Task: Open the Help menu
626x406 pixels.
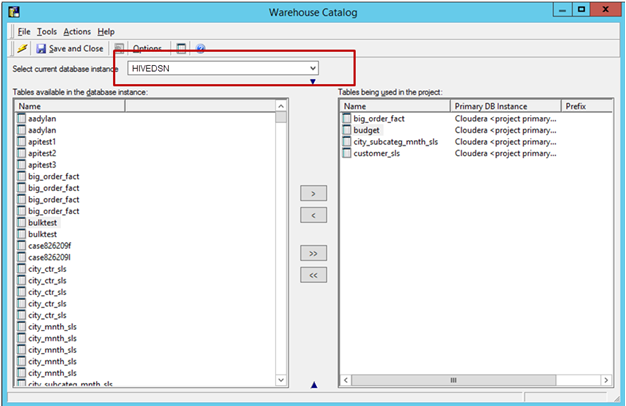Action: (106, 32)
